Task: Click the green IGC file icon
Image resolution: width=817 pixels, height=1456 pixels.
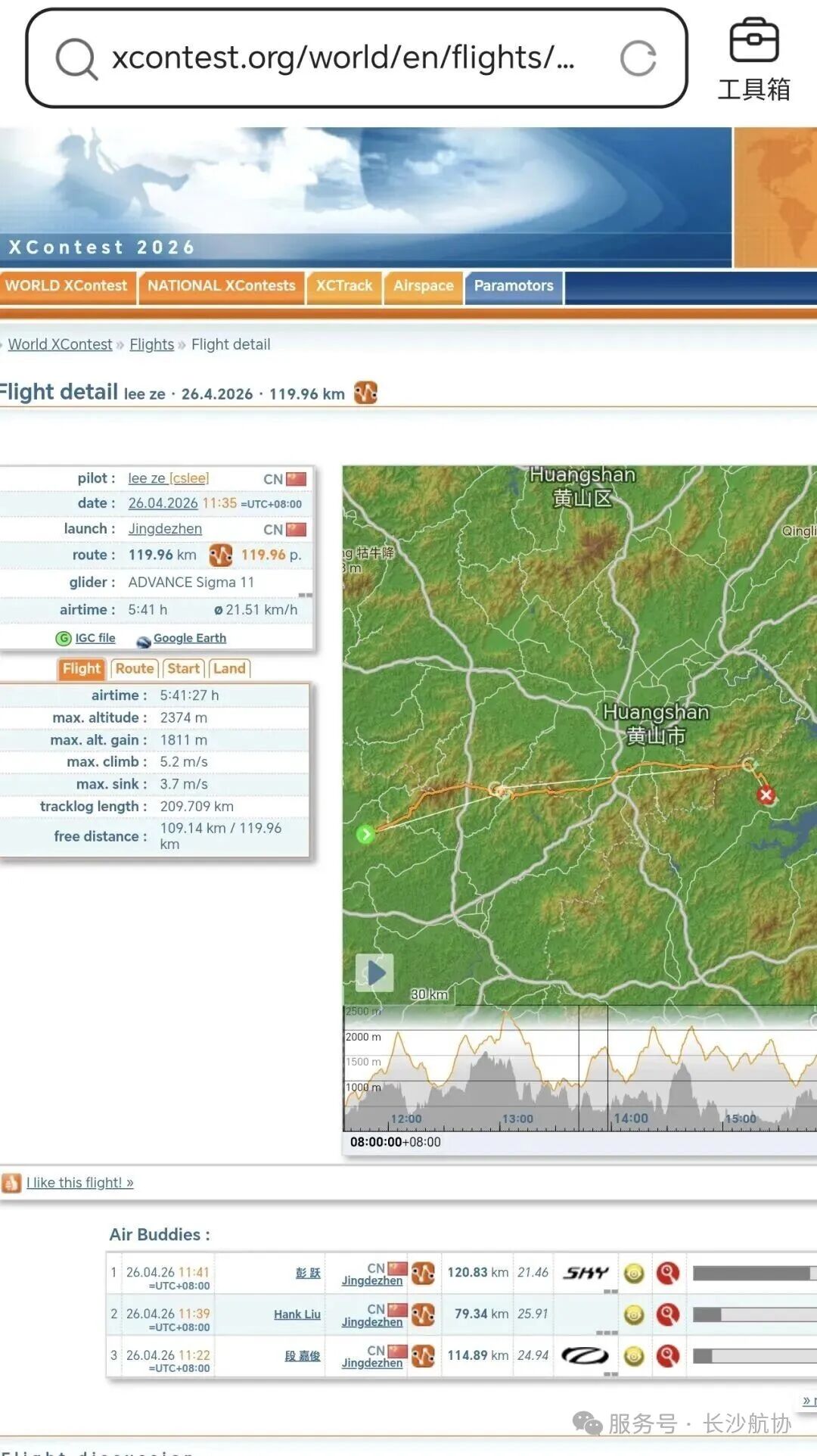Action: coord(64,639)
